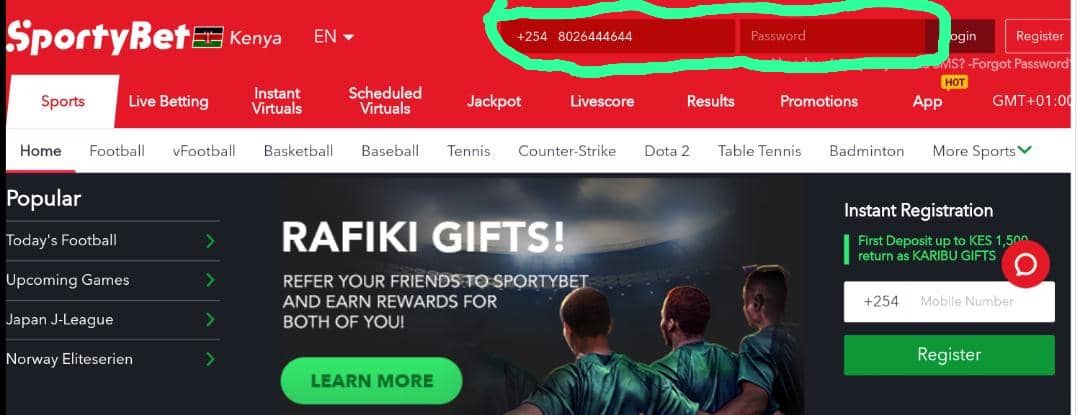Viewport: 1080px width, 415px height.
Task: Open the EN language dropdown
Action: [333, 36]
